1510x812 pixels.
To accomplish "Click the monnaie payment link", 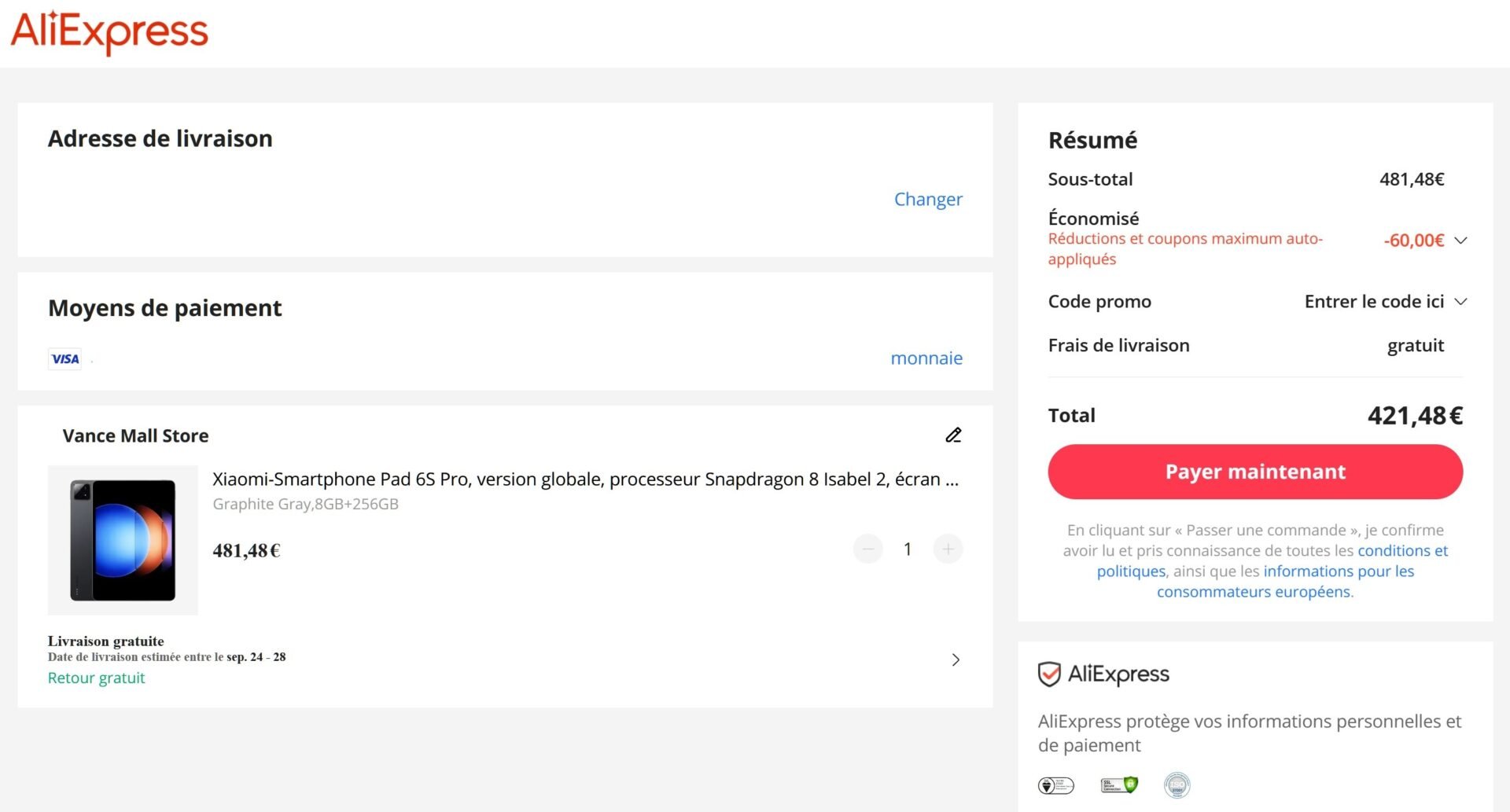I will [x=926, y=358].
